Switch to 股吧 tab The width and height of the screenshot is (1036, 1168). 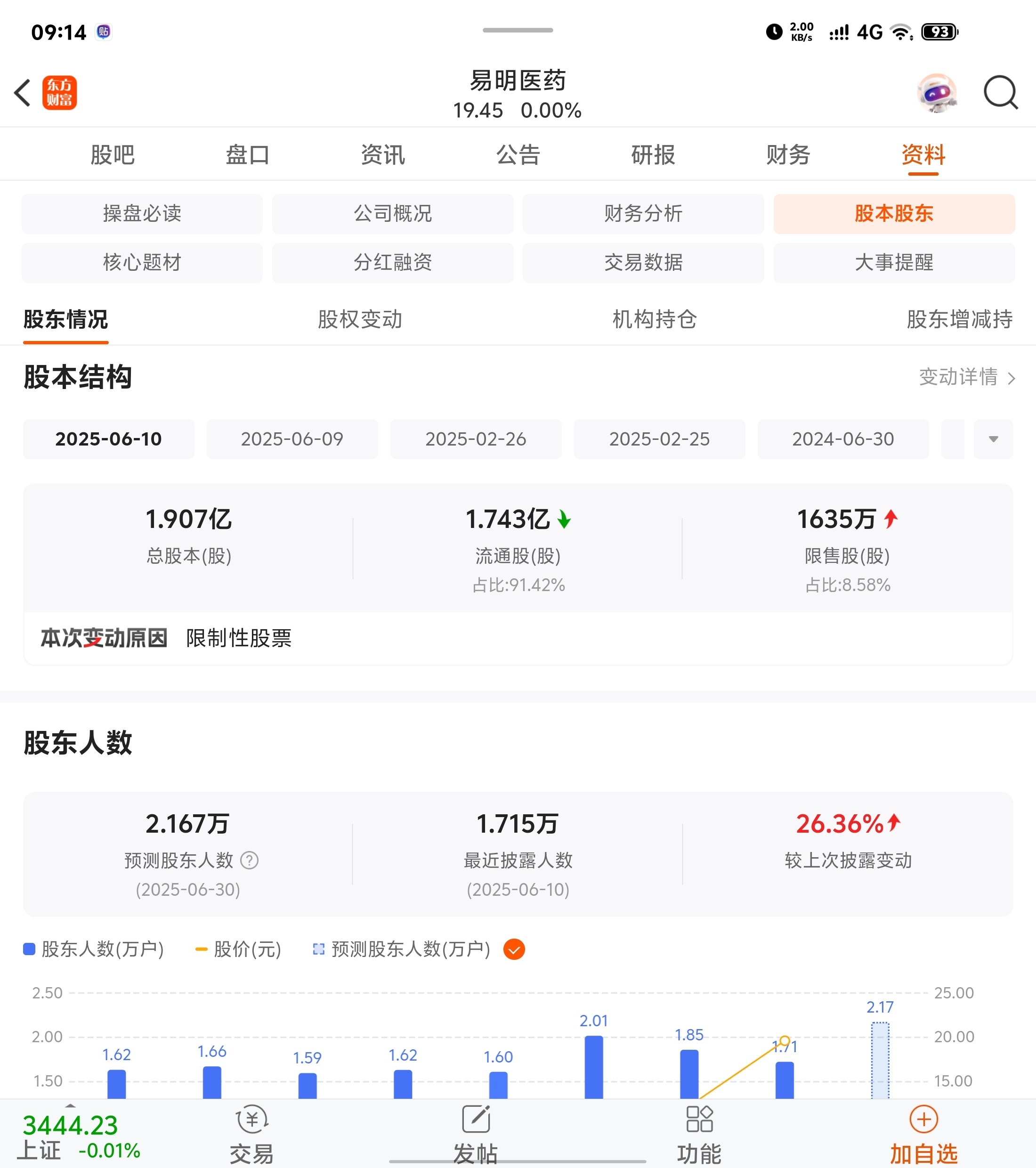coord(113,155)
